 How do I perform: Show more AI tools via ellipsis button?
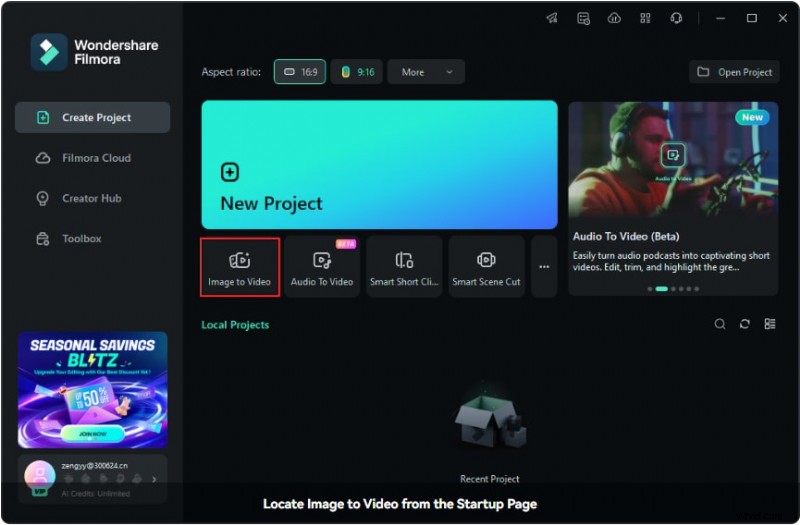(544, 267)
